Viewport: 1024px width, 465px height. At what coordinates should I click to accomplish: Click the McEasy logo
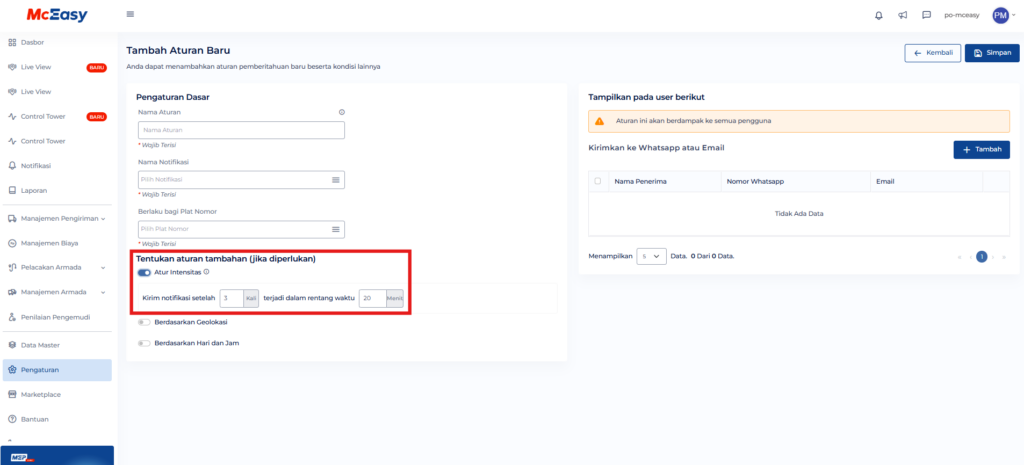pos(57,16)
